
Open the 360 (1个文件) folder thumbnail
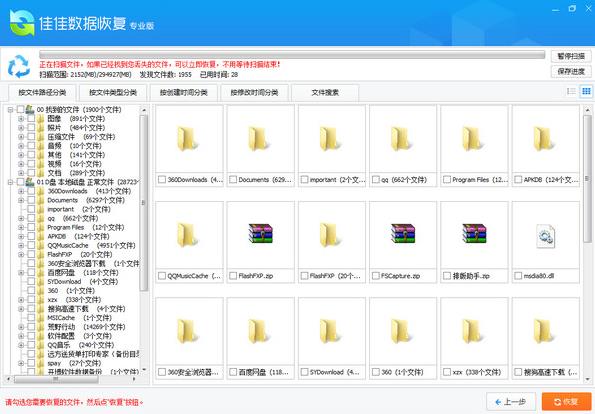[x=401, y=332]
